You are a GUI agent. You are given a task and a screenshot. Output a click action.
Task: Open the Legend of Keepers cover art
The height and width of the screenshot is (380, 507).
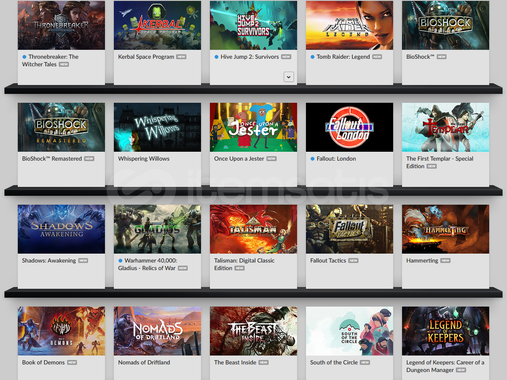coord(445,331)
